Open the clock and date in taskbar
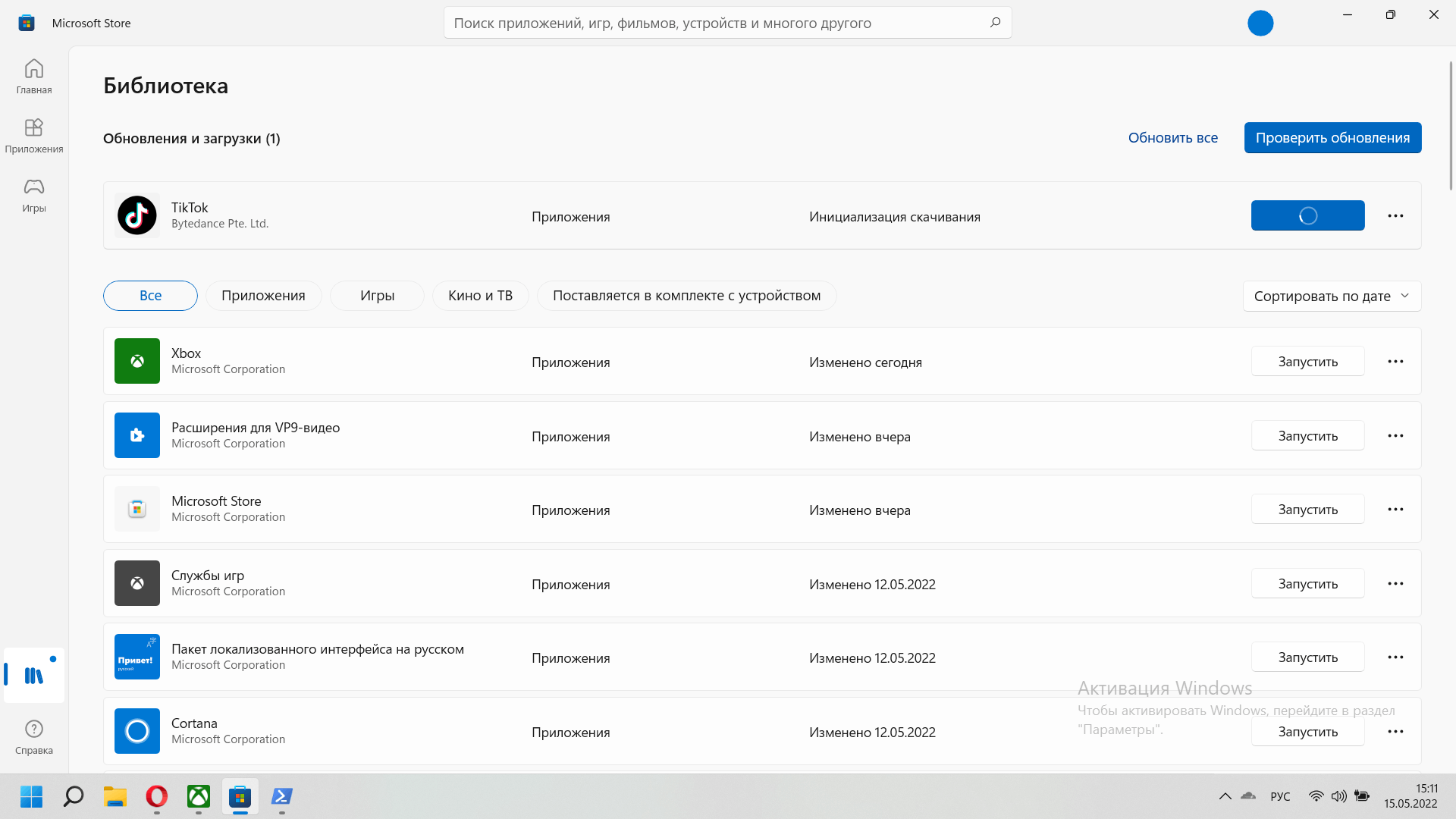 point(1410,796)
